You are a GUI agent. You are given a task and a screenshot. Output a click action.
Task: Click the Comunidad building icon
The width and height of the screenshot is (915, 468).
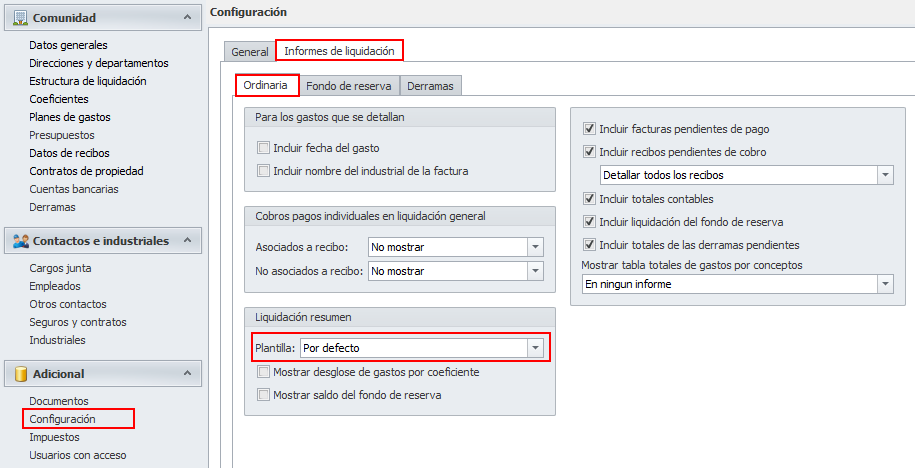(20, 18)
